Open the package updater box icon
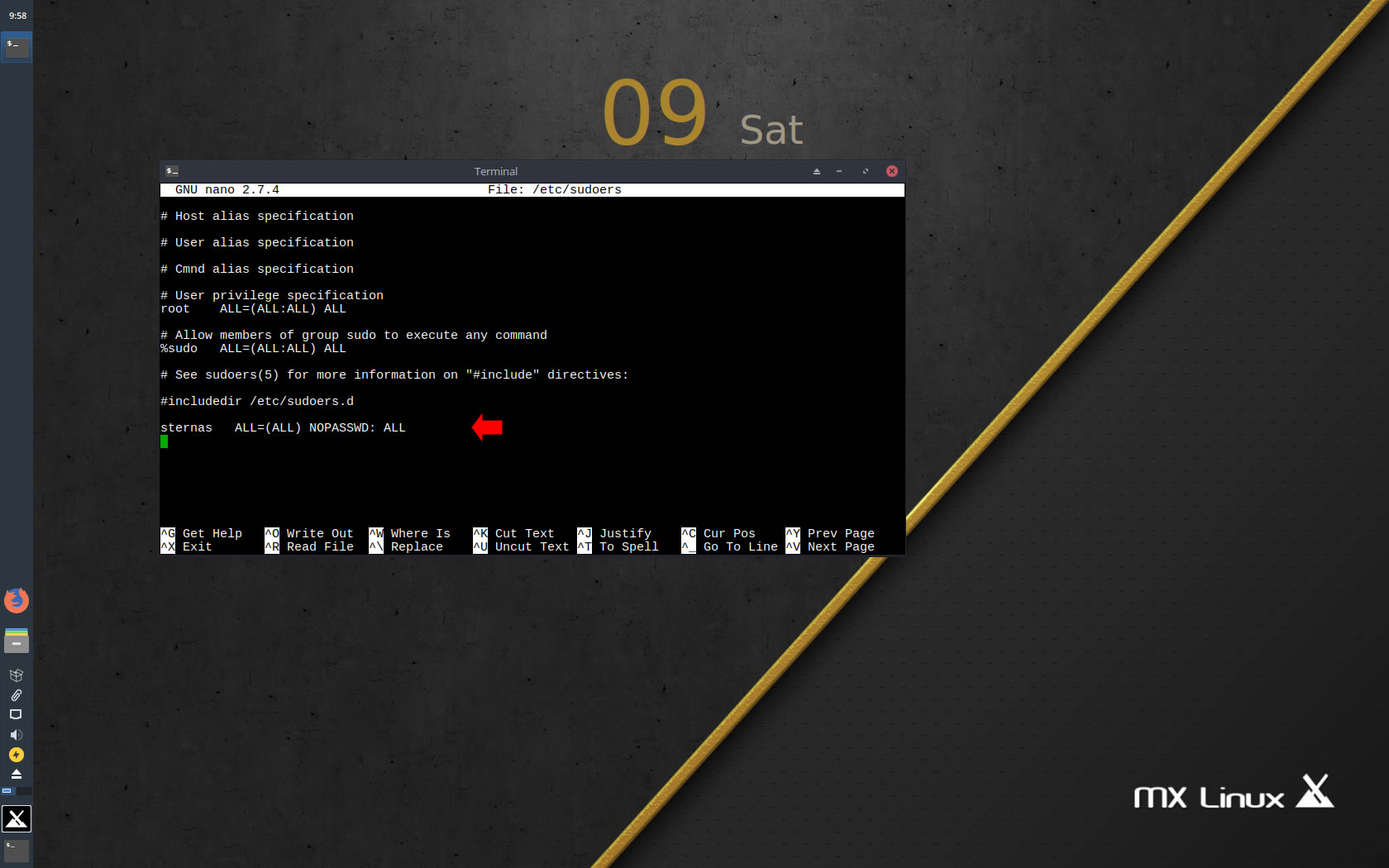Viewport: 1389px width, 868px height. [x=16, y=675]
